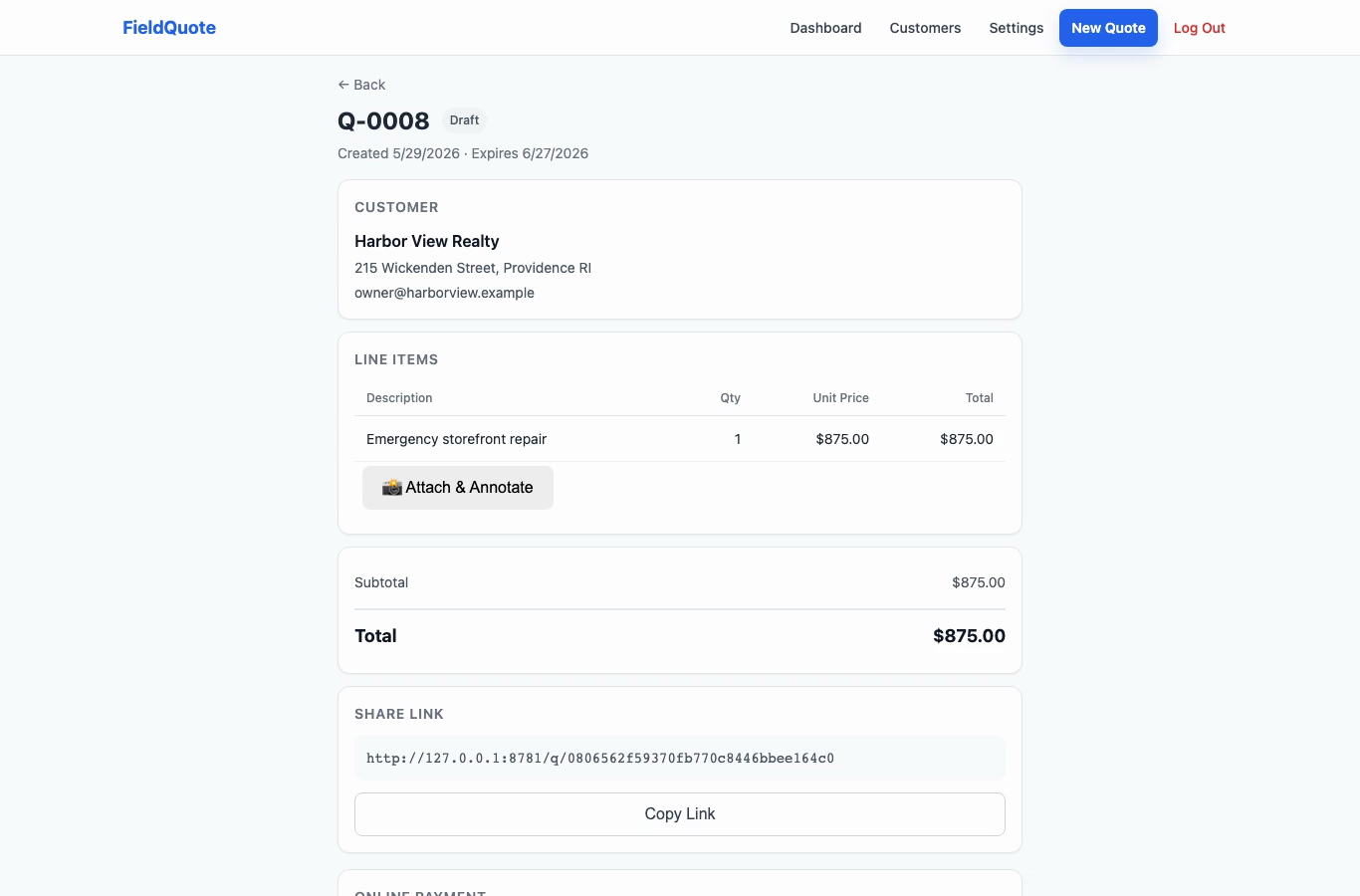Click the Harbor View Realty customer name
Image resolution: width=1360 pixels, height=896 pixels.
pos(427,241)
